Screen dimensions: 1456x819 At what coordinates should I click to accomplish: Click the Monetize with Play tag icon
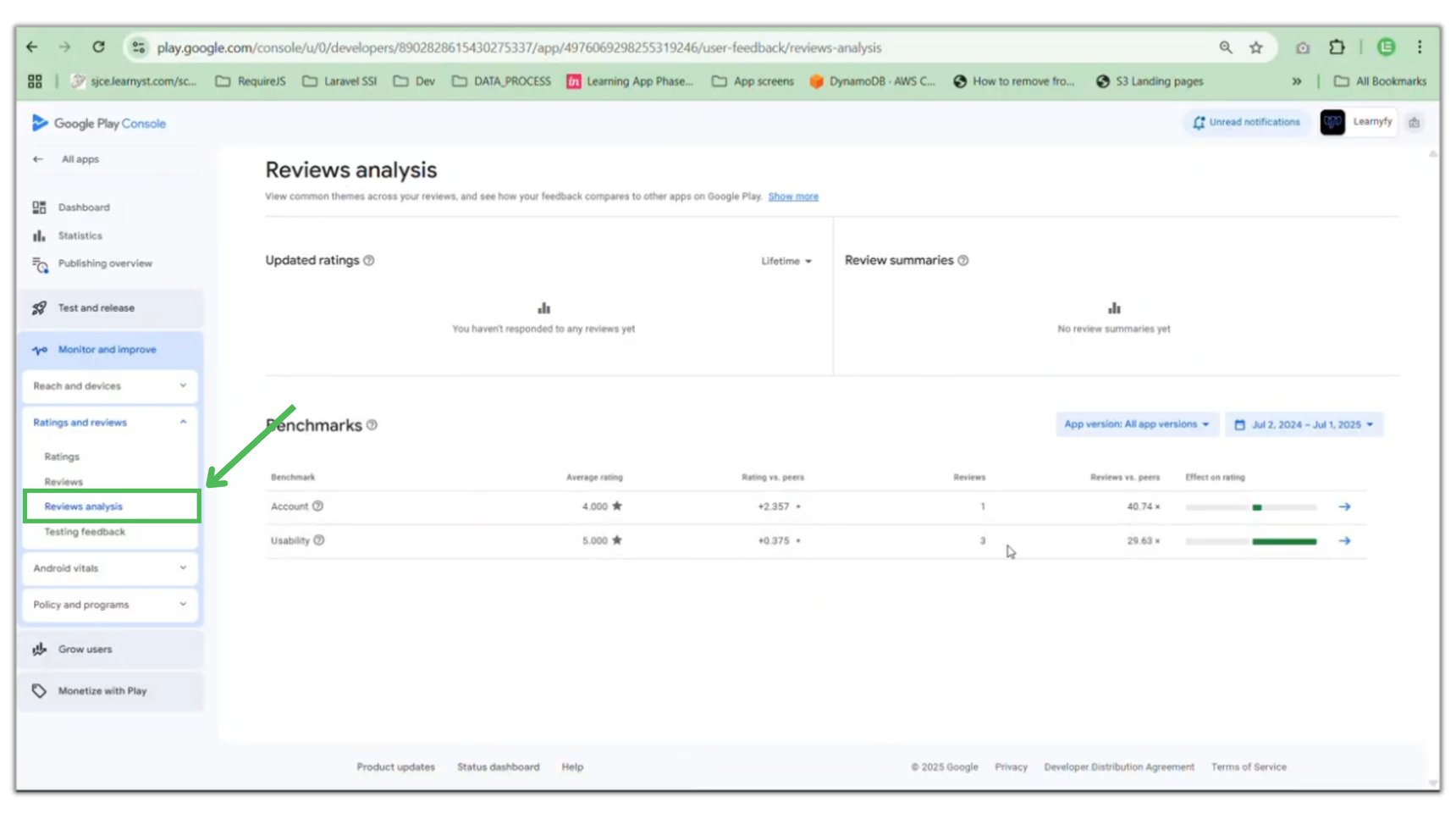click(39, 691)
